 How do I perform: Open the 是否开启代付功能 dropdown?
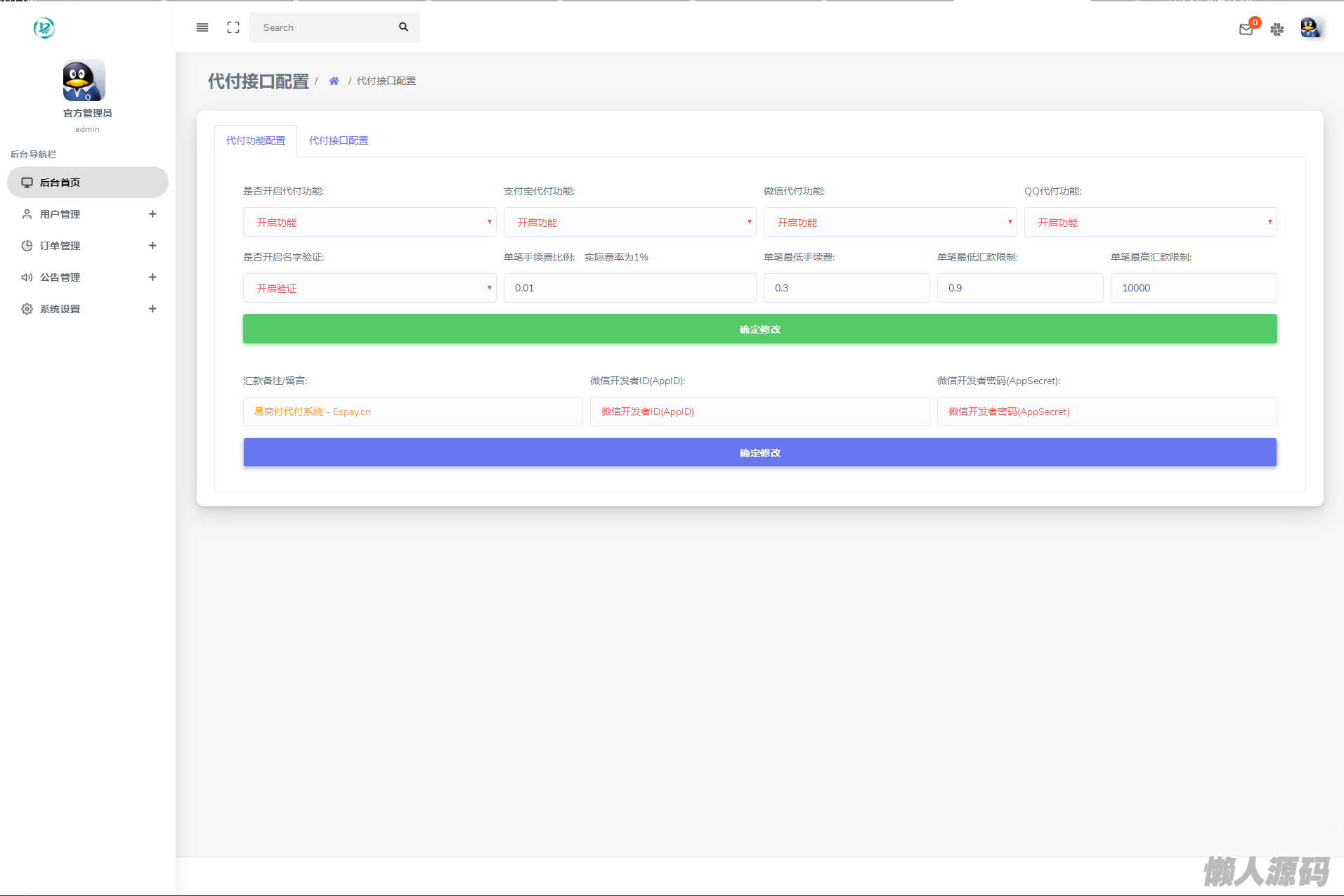(370, 223)
